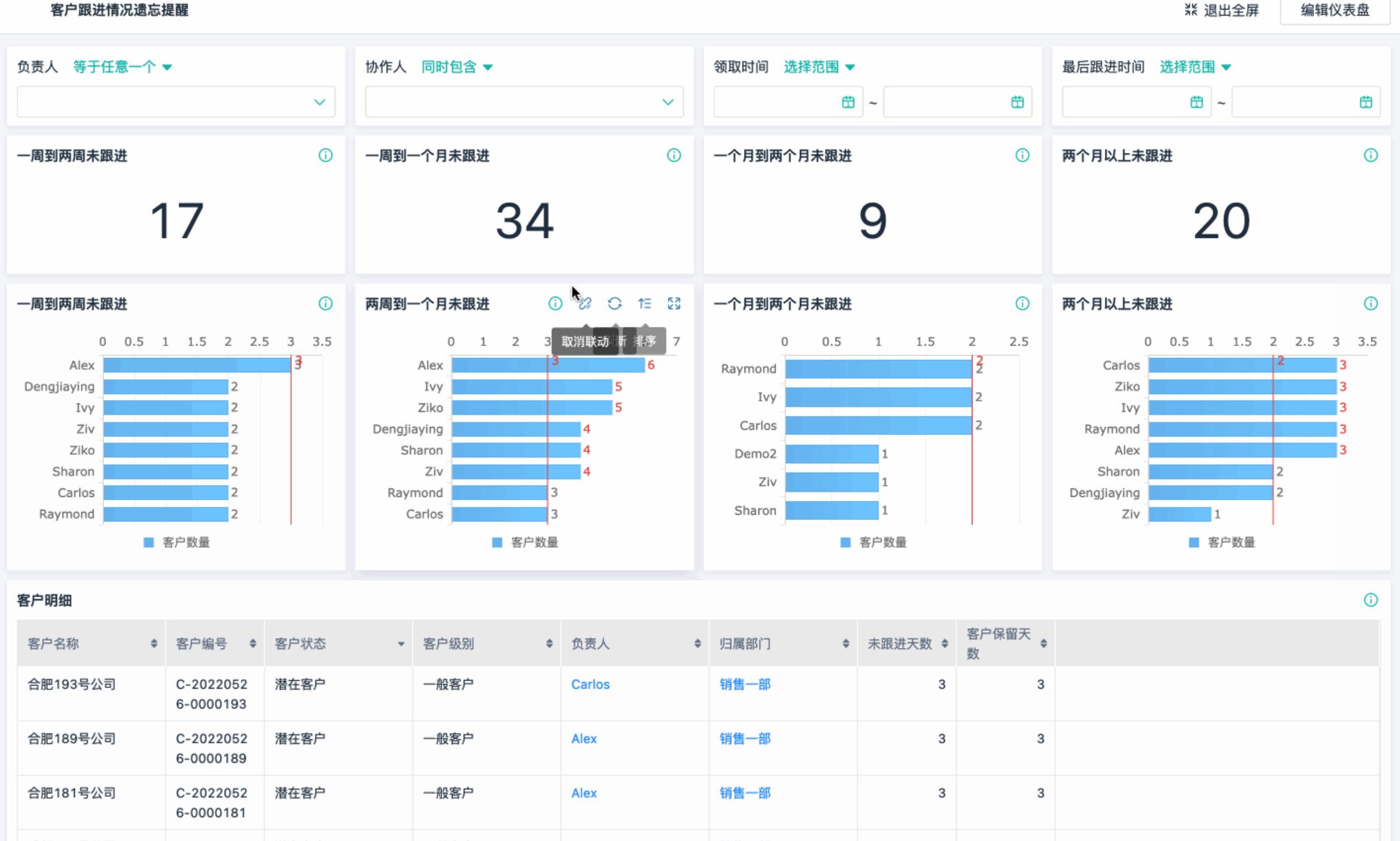Screen dimensions: 1400x841
Task: Click info icon on 两个月以上未跟进 bar chart
Action: [x=1370, y=304]
